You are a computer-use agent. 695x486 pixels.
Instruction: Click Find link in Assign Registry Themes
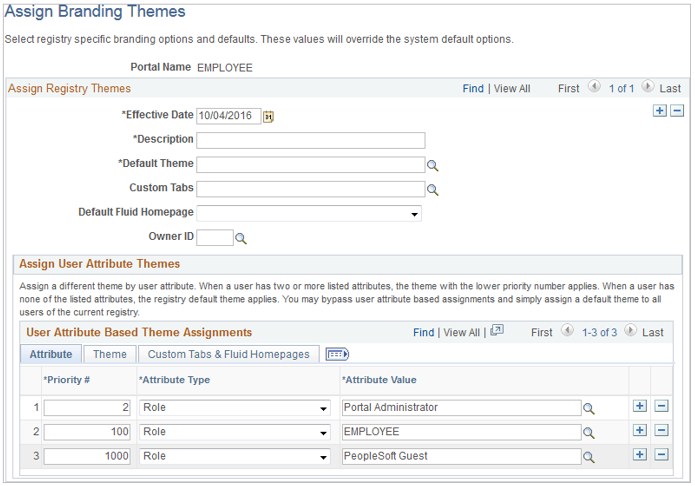(x=473, y=89)
